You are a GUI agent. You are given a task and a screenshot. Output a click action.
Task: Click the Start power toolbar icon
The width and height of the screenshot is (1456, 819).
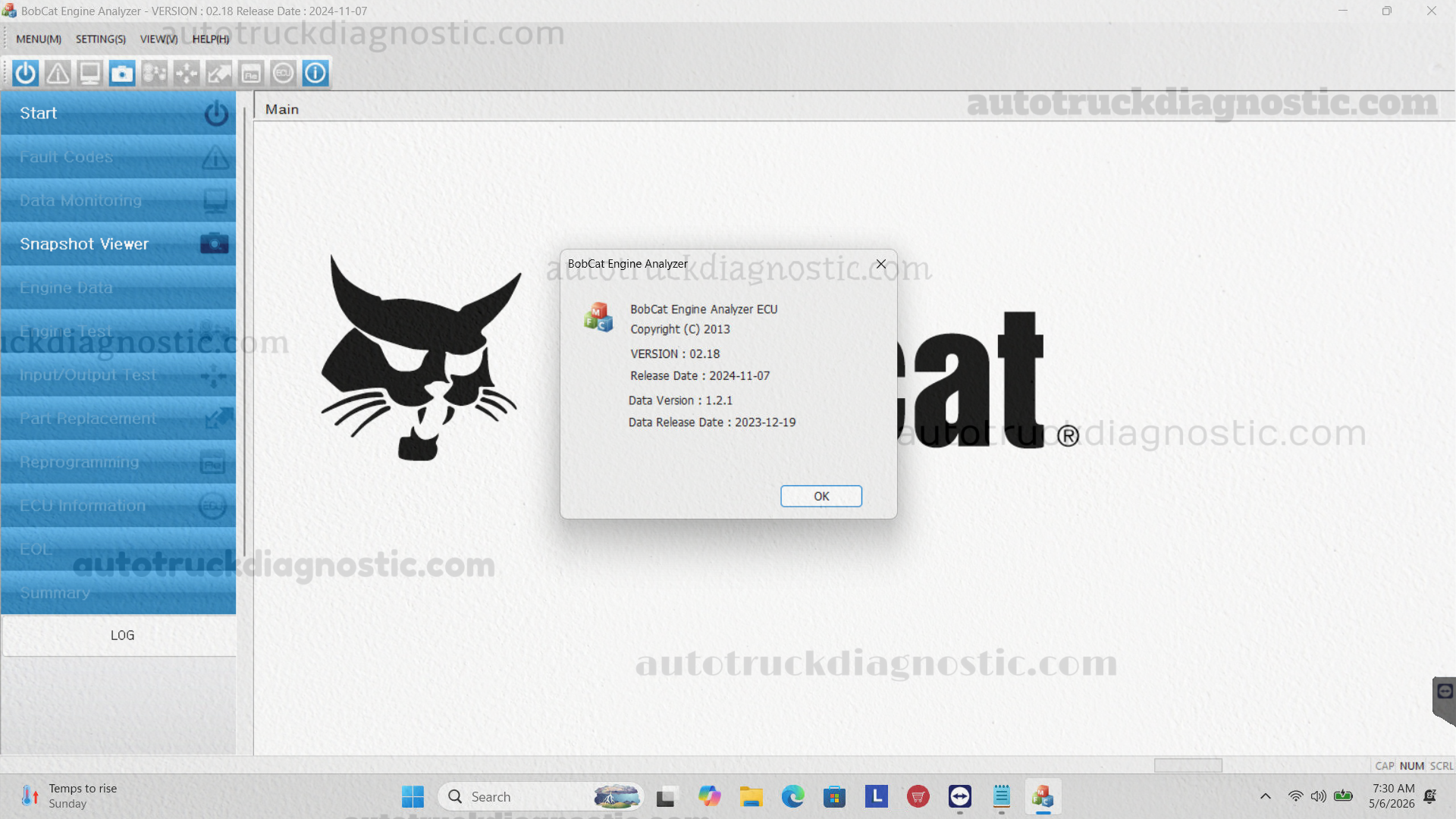point(25,73)
